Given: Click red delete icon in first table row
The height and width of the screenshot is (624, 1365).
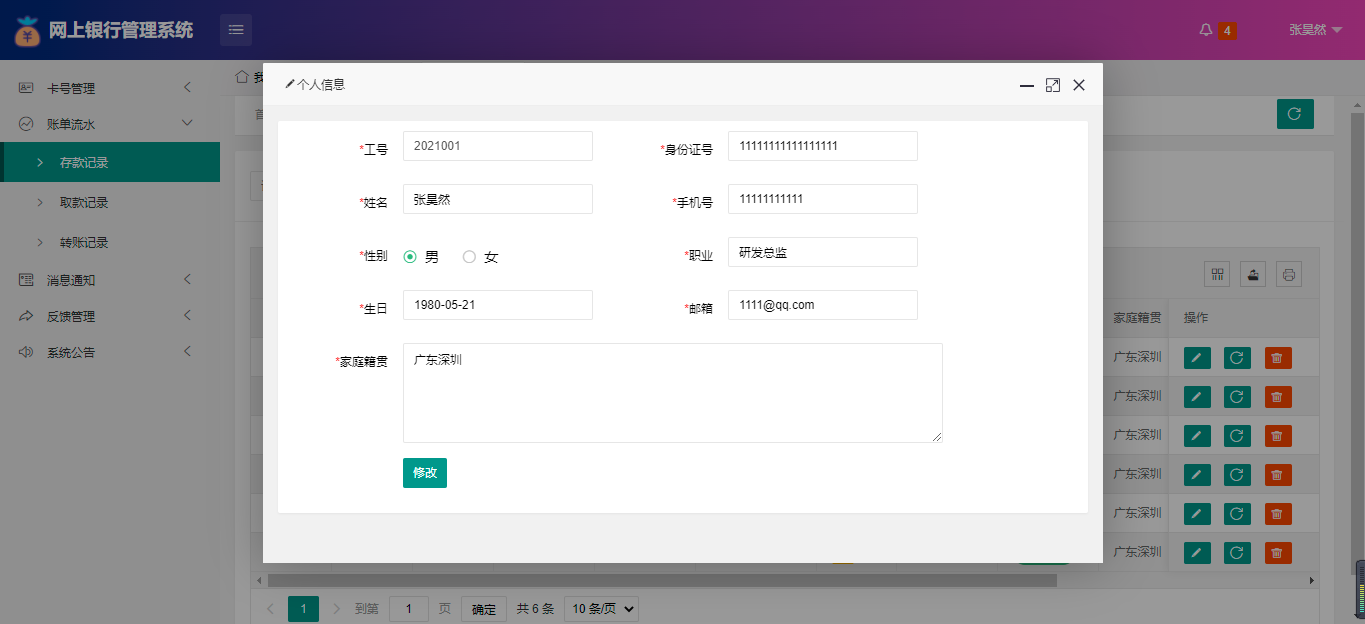Looking at the screenshot, I should pyautogui.click(x=1277, y=358).
